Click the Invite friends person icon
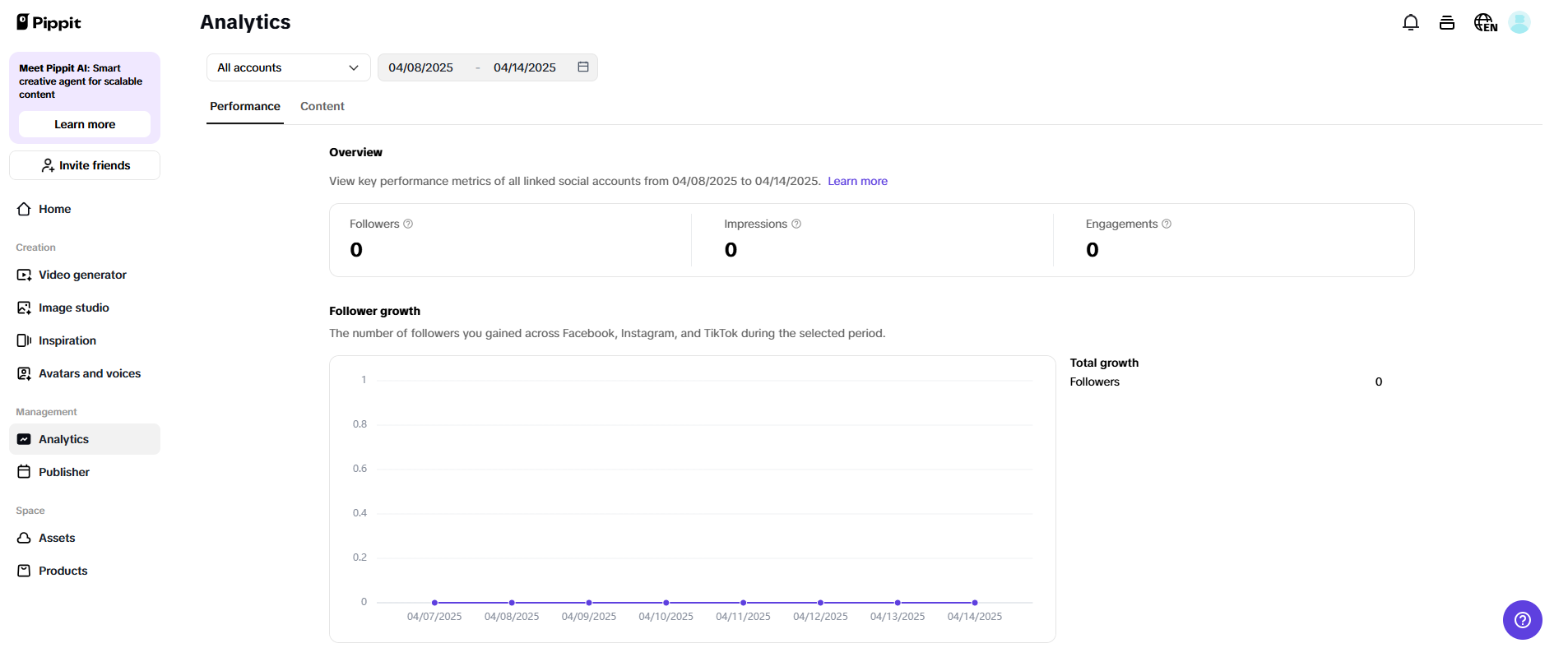This screenshot has height=657, width=1568. (x=48, y=165)
